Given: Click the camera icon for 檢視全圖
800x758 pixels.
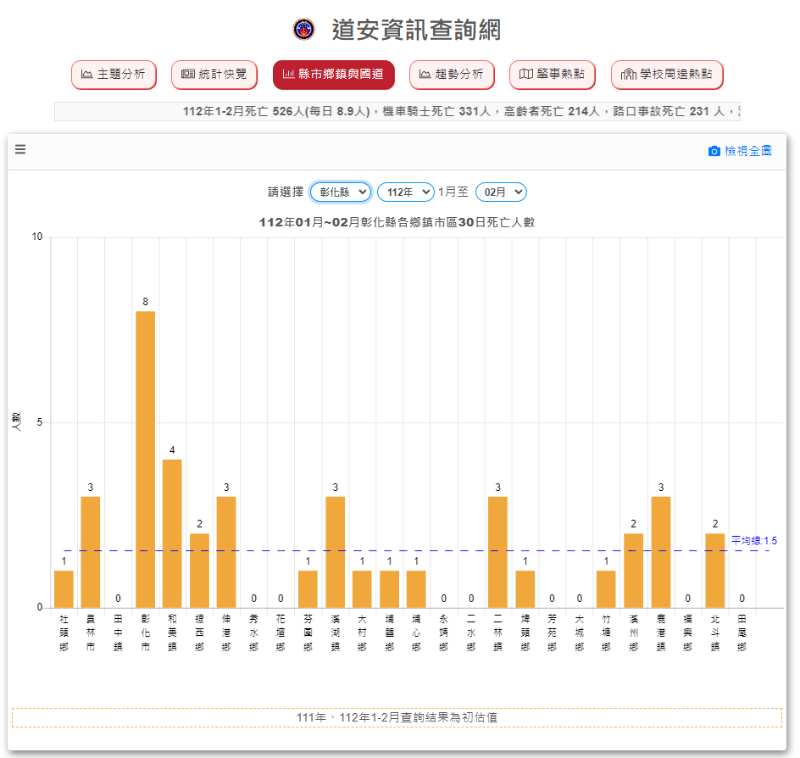Looking at the screenshot, I should 714,151.
